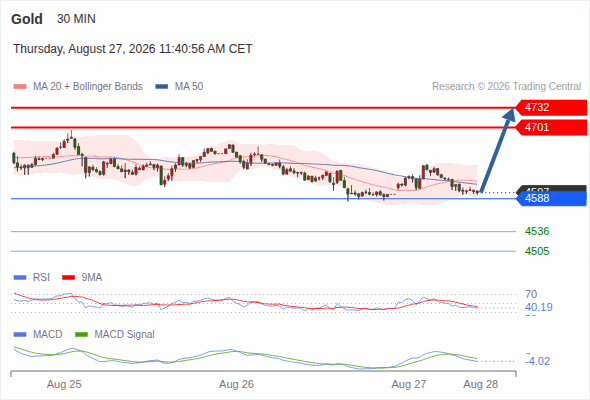The width and height of the screenshot is (590, 400).
Task: Click the 9MA red legend swatch
Action: click(x=68, y=278)
